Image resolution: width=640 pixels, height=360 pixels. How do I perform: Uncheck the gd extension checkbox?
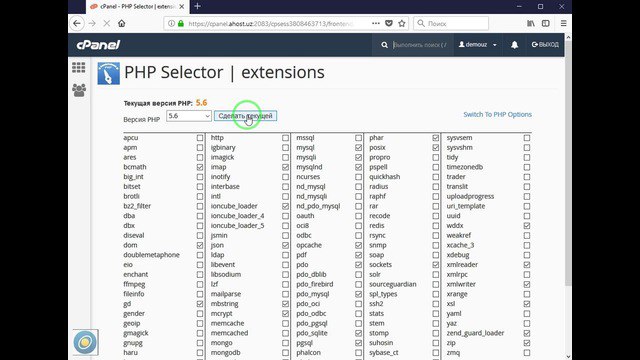(x=200, y=304)
